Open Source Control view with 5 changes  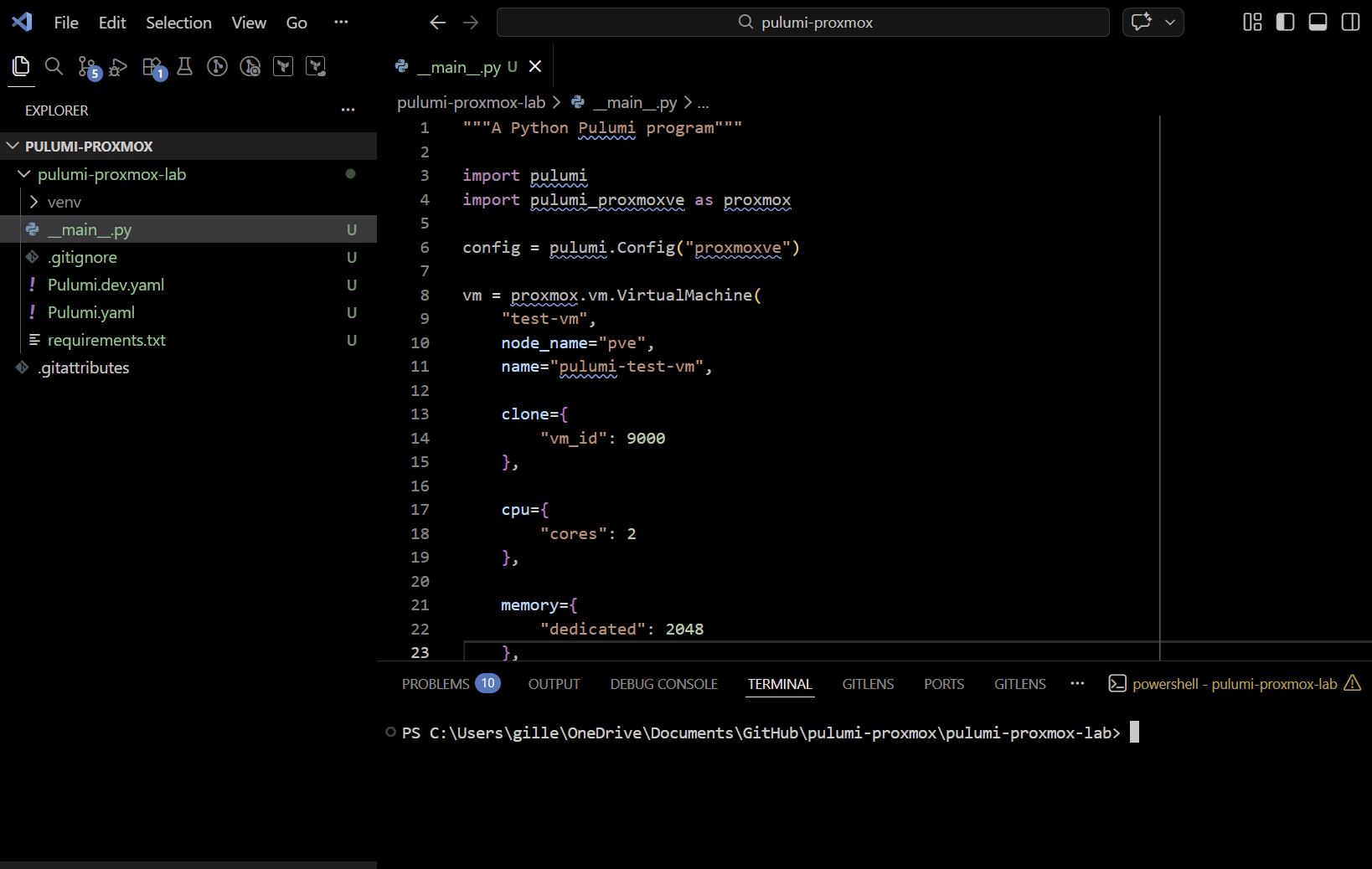(87, 67)
